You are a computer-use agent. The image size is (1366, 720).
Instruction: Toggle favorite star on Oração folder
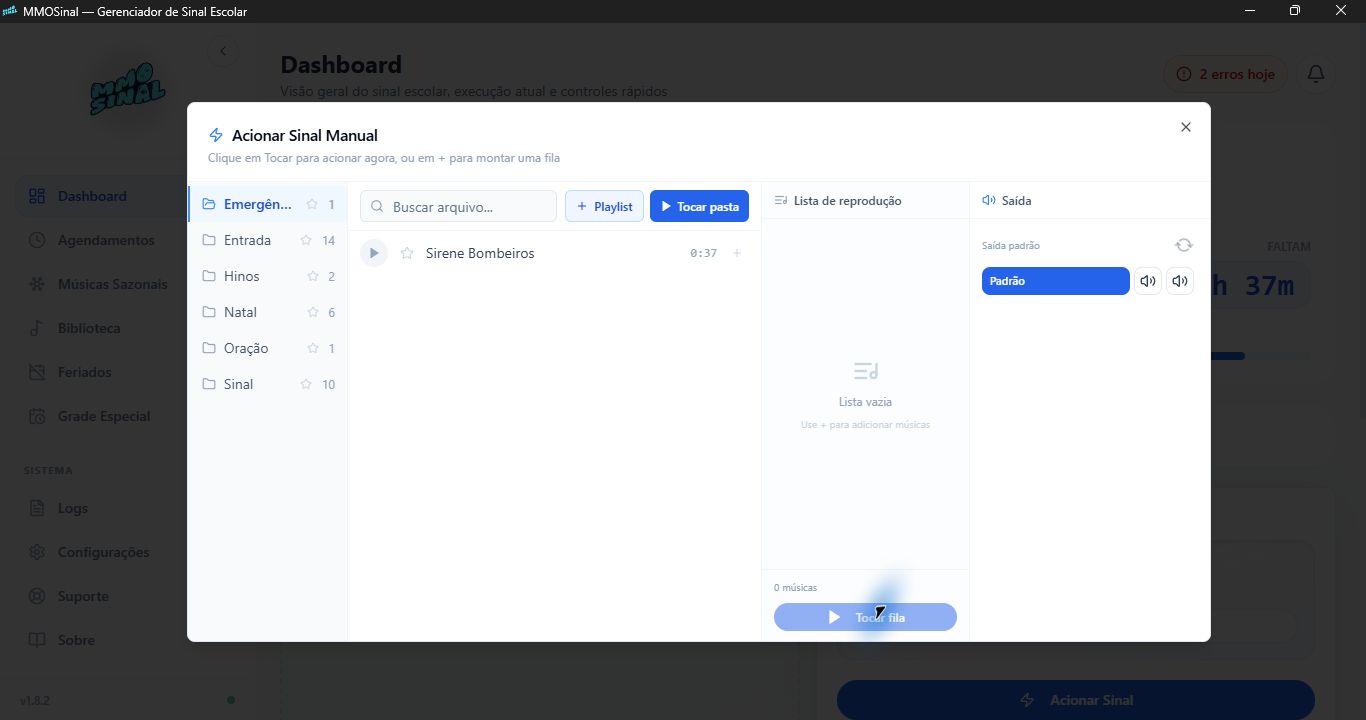312,348
